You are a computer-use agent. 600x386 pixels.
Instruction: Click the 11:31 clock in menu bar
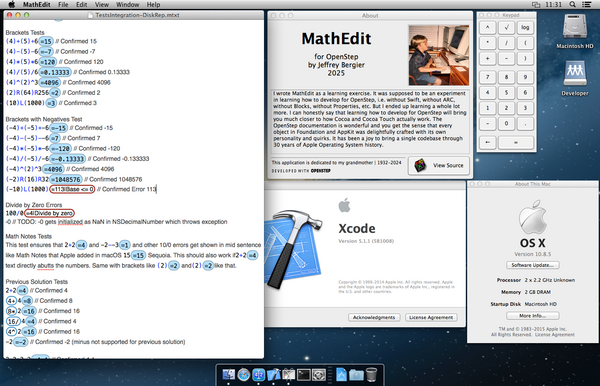(553, 5)
